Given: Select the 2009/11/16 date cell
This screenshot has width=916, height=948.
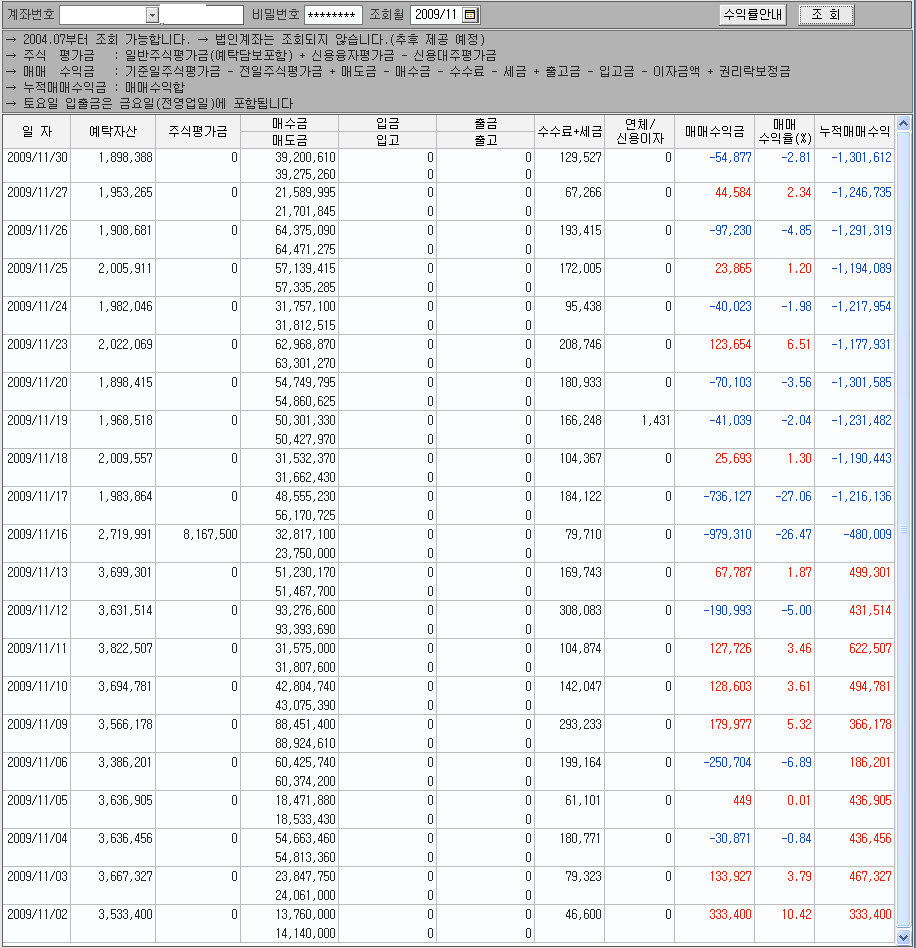Looking at the screenshot, I should pos(37,535).
